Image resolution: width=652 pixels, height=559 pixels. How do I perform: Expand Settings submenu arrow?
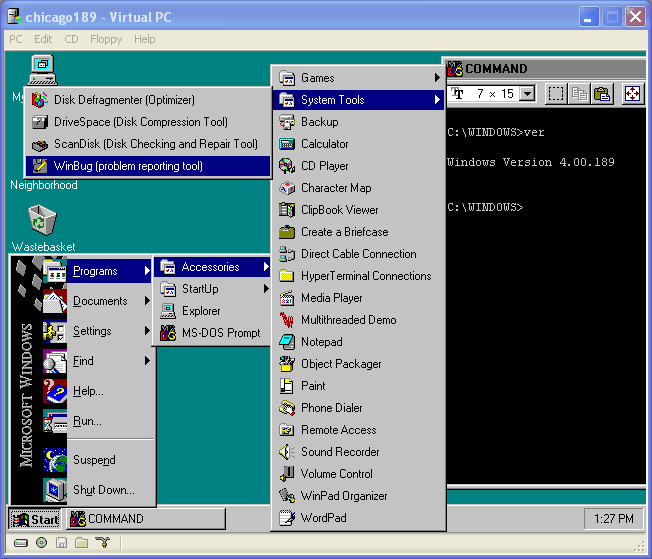(147, 331)
